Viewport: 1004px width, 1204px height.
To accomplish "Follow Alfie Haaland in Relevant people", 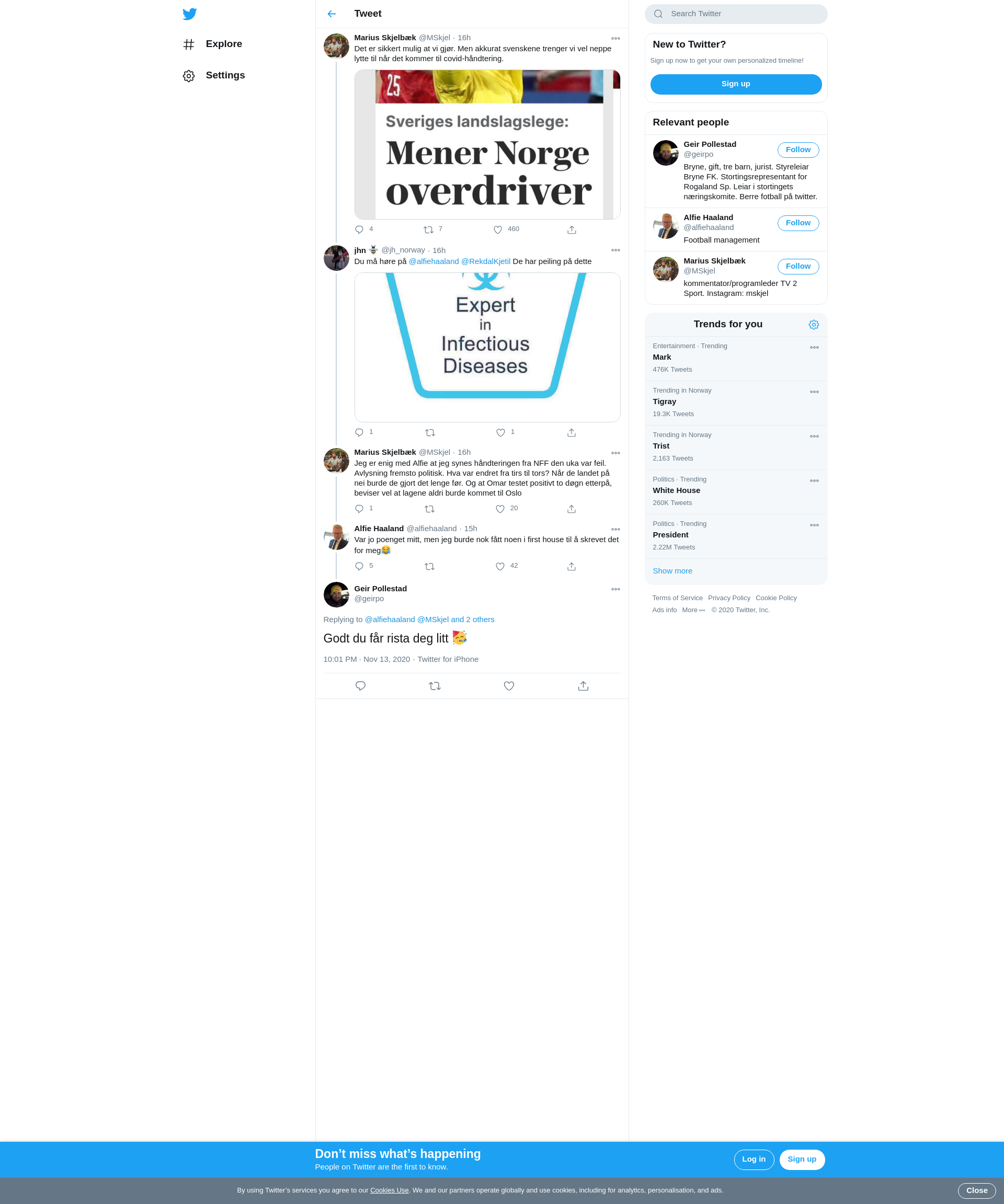I will pyautogui.click(x=798, y=223).
